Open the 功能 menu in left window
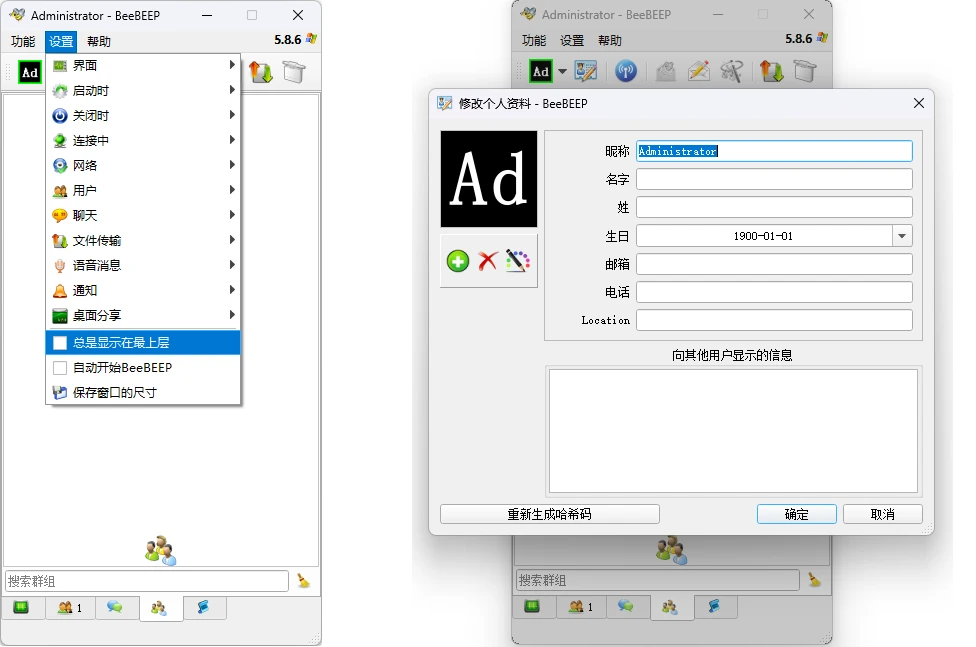This screenshot has height=647, width=976. click(23, 41)
